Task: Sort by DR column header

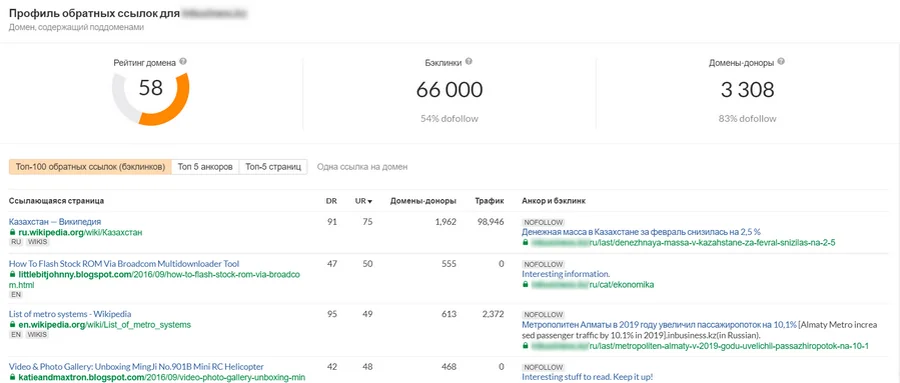Action: [331, 201]
